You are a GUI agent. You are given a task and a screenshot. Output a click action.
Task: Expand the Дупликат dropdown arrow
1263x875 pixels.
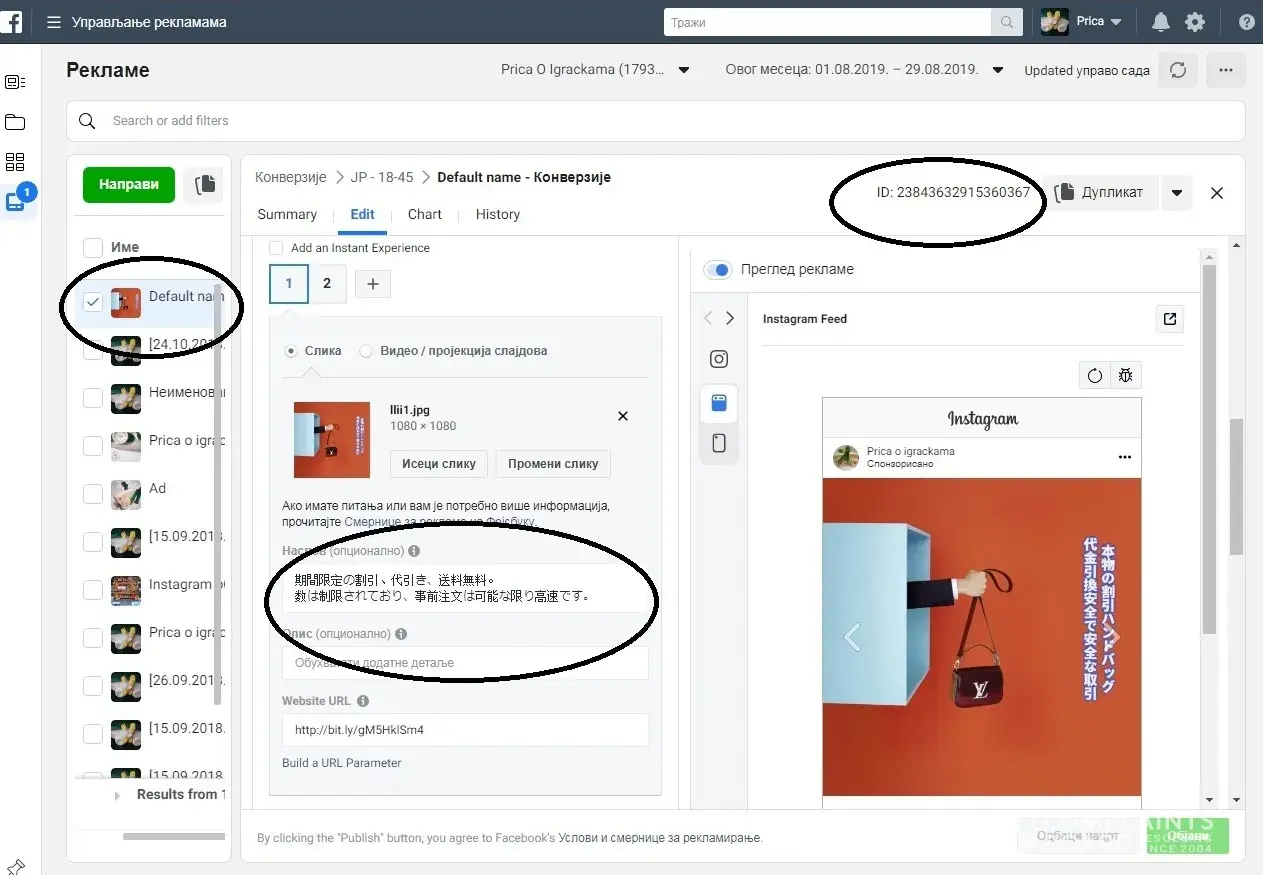tap(1177, 193)
